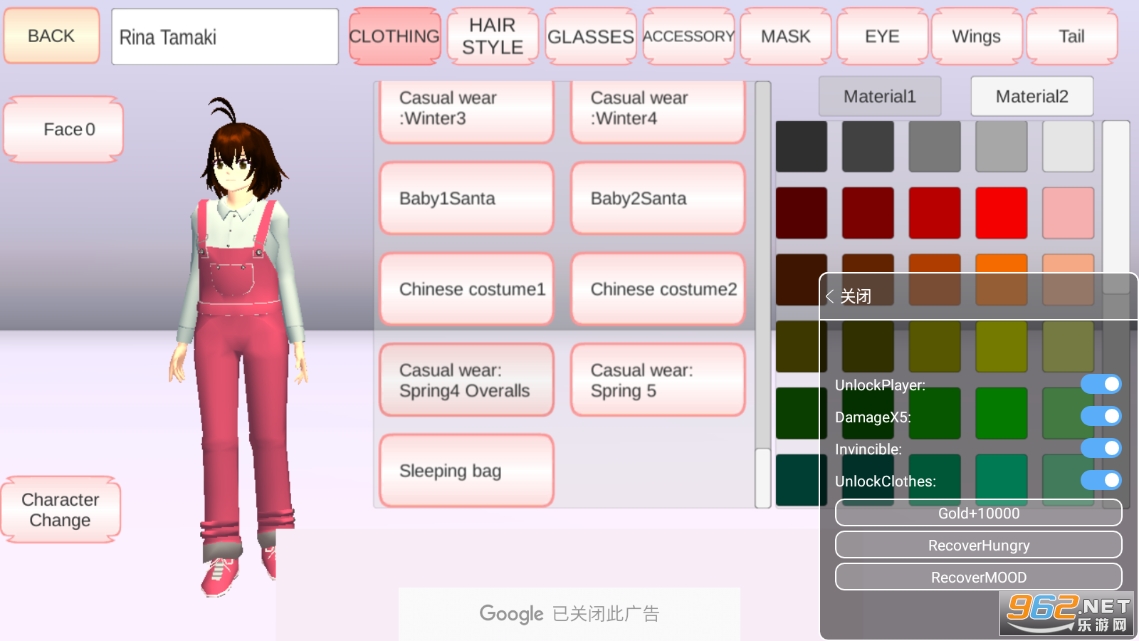
Task: Pick the Baby2Santa outfit
Action: [x=657, y=198]
